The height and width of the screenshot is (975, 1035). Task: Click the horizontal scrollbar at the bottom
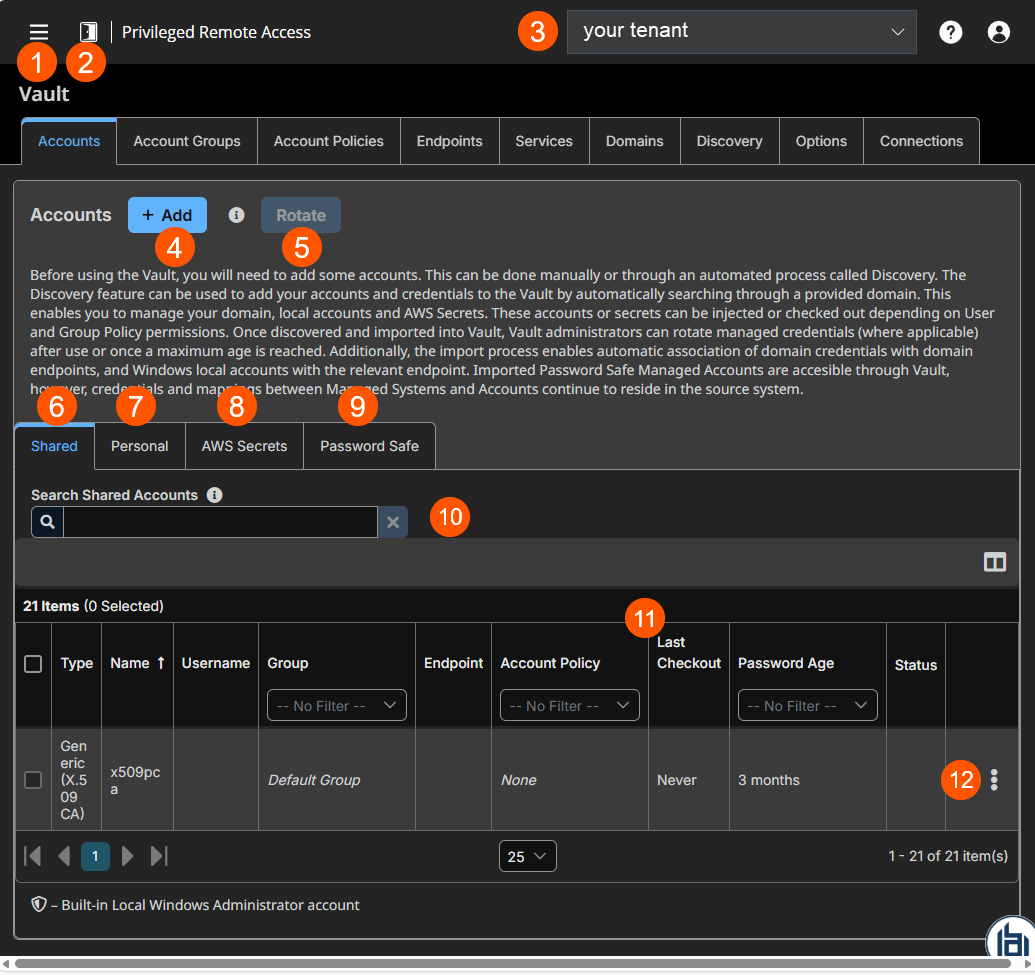click(513, 964)
